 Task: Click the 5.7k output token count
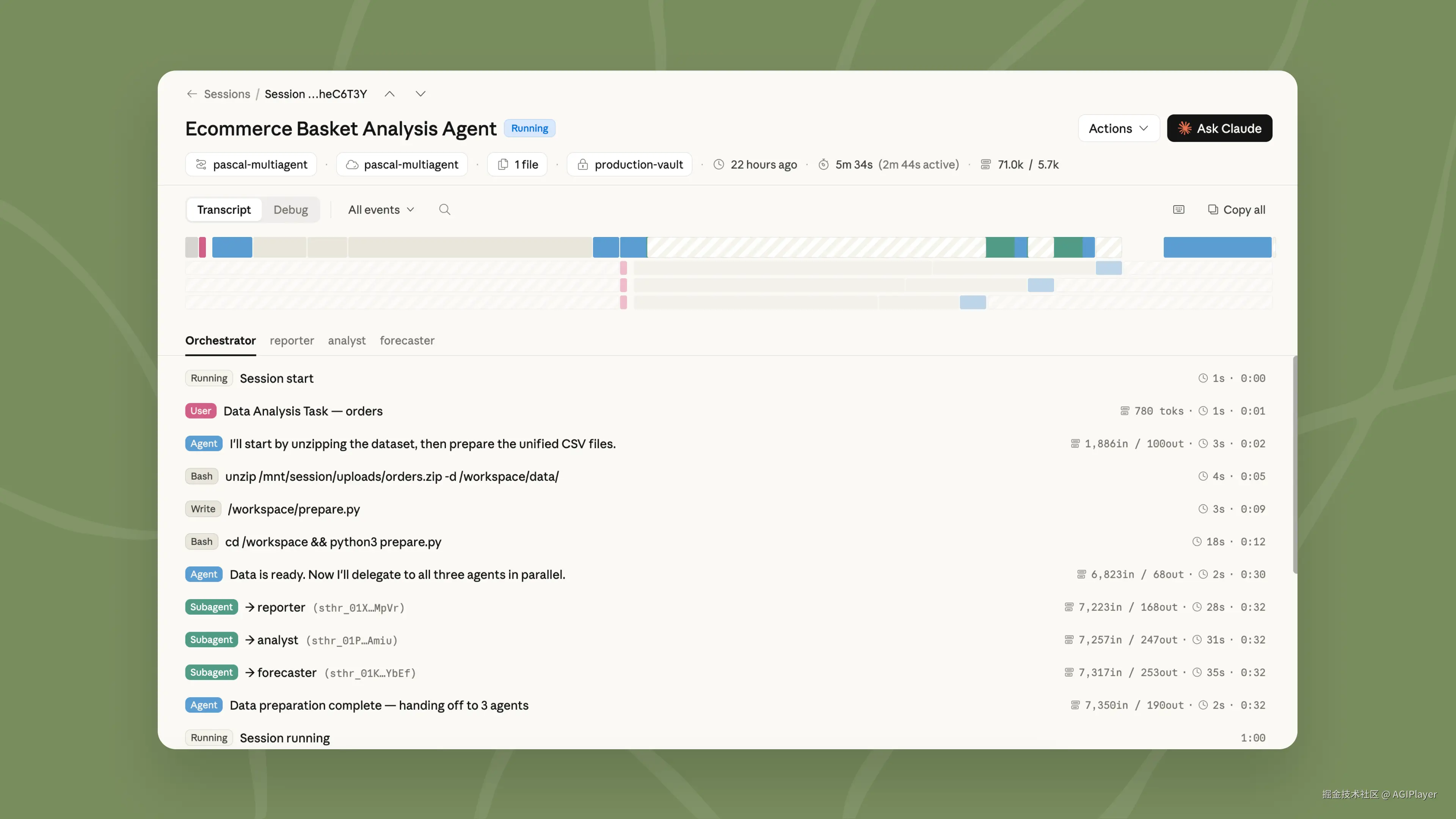tap(1048, 165)
